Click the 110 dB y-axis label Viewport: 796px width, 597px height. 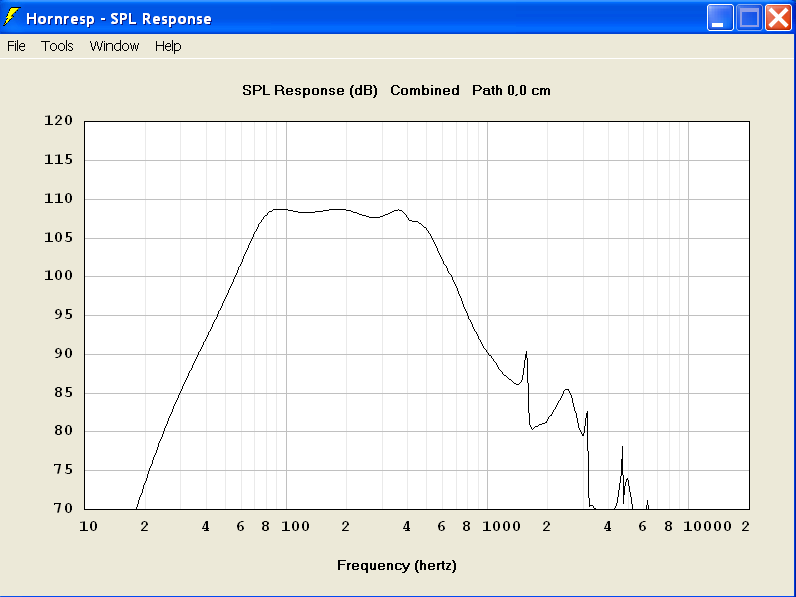[x=58, y=198]
